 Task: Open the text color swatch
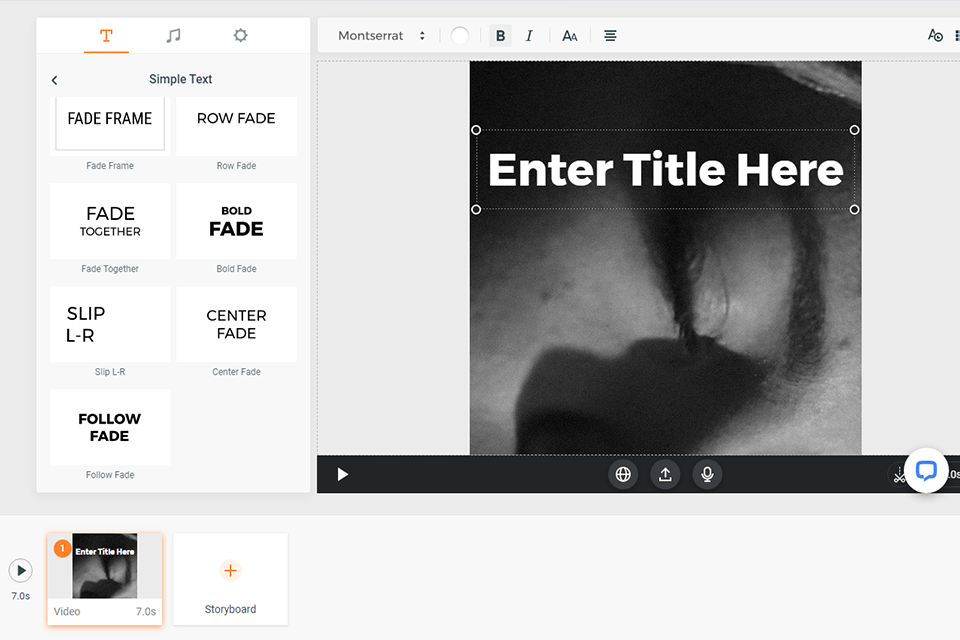coord(460,35)
